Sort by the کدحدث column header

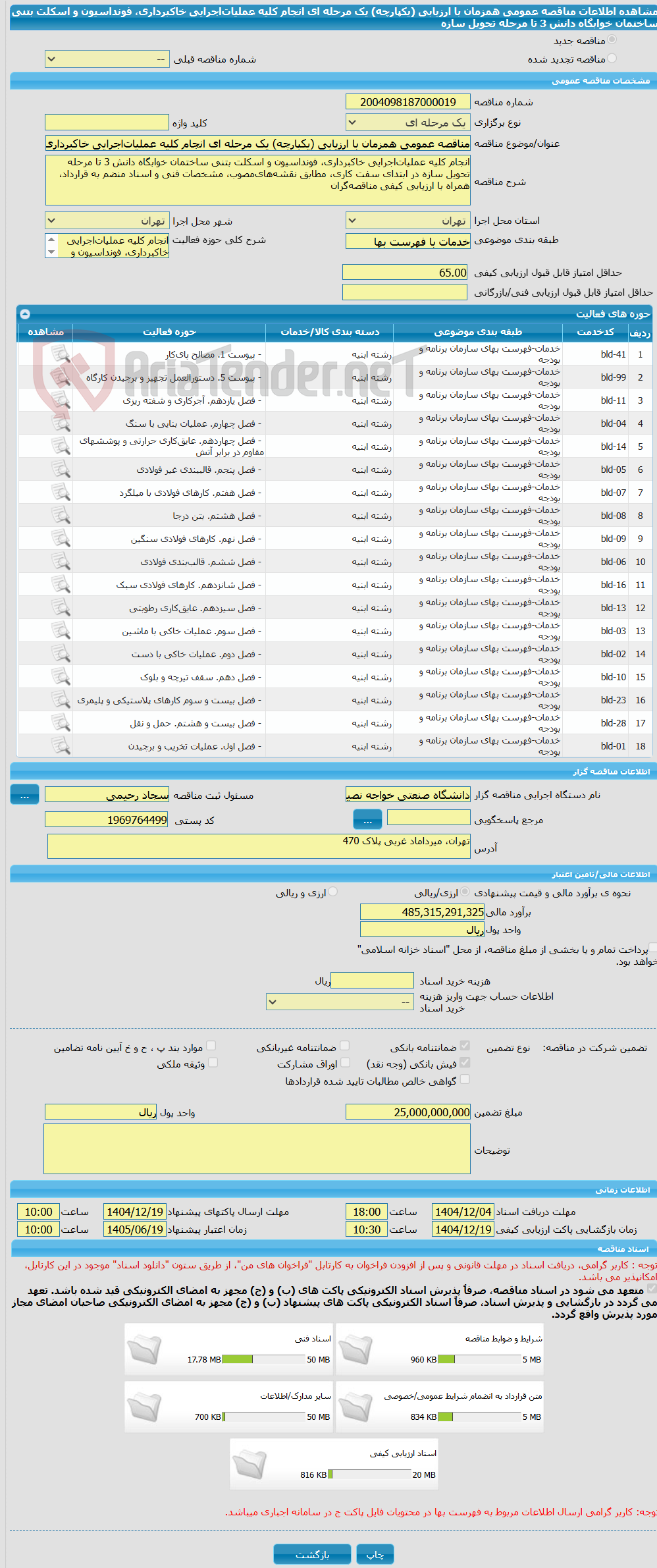[595, 332]
